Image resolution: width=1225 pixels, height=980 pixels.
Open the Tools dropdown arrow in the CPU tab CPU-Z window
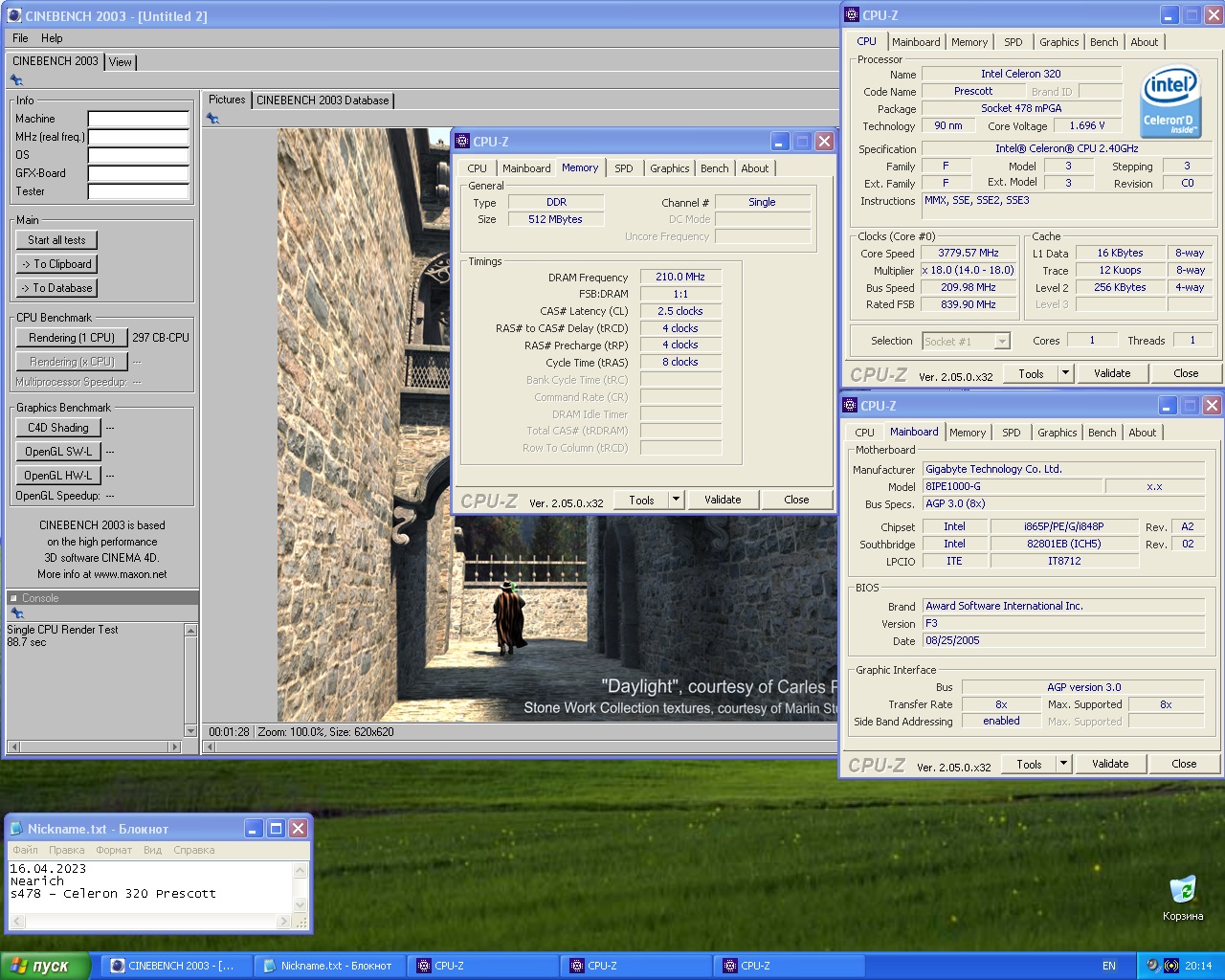[1065, 373]
